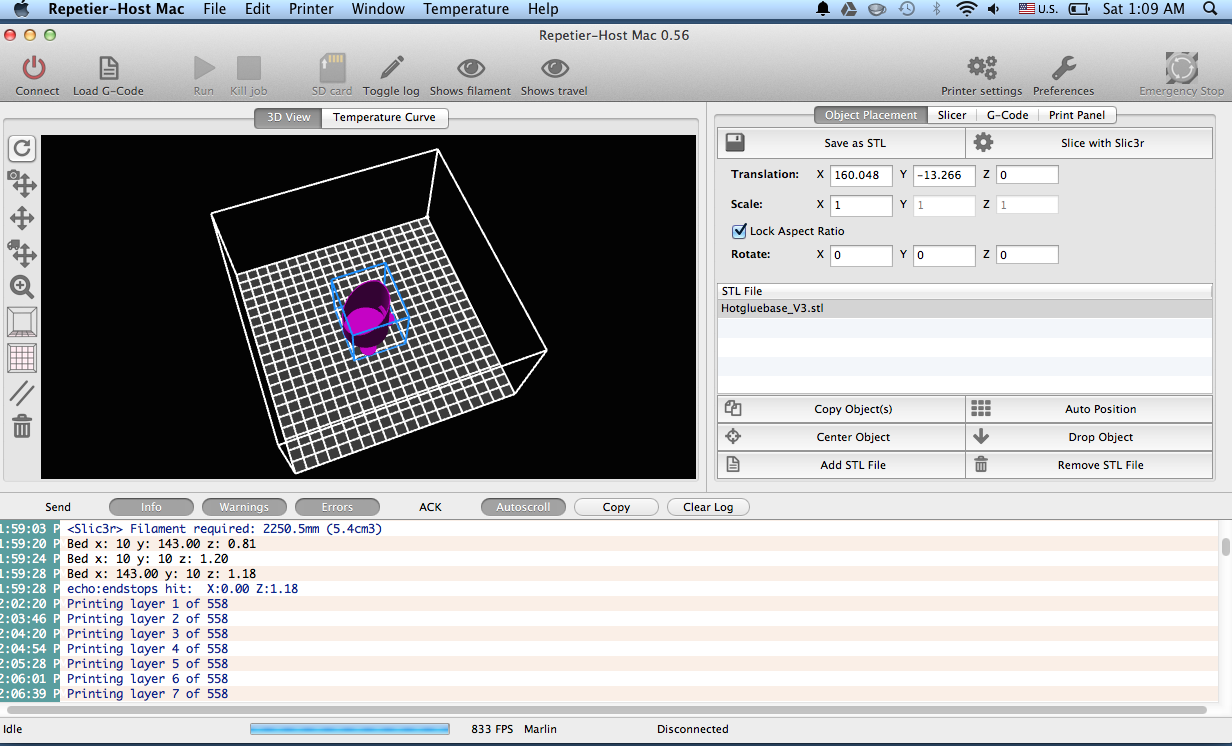Click the volume icon in menu bar

(x=993, y=9)
